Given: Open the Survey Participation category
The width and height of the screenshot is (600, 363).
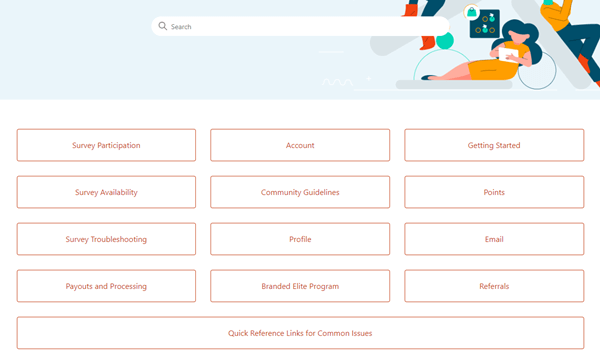Looking at the screenshot, I should [106, 145].
